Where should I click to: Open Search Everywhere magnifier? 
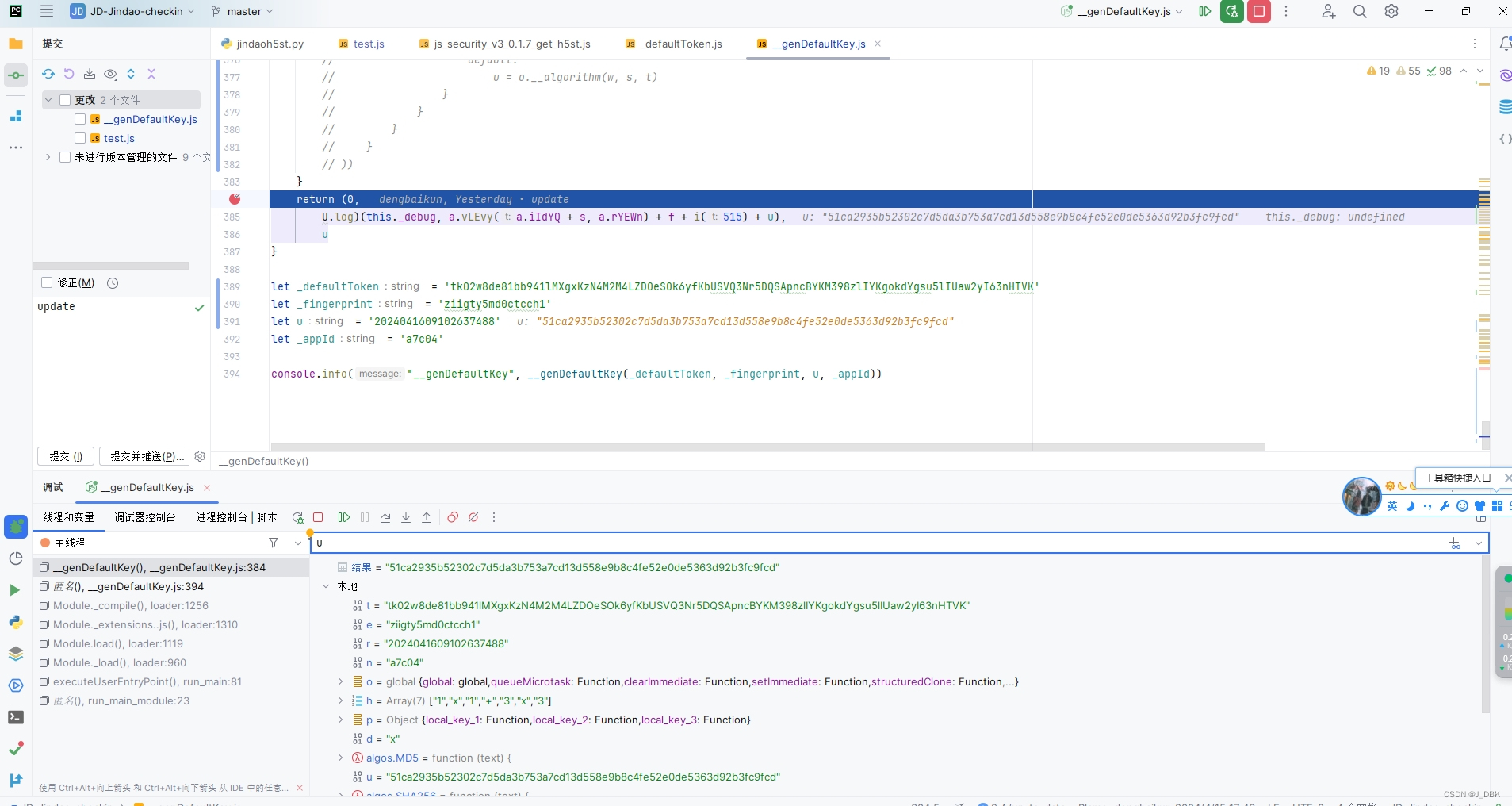coord(1360,11)
